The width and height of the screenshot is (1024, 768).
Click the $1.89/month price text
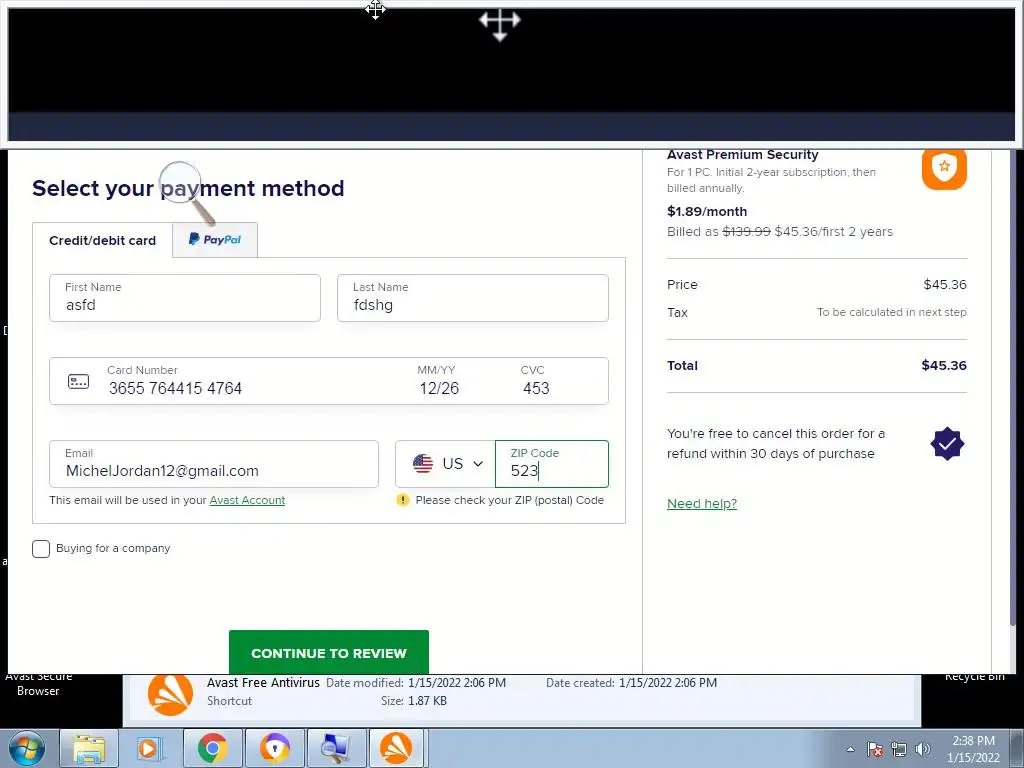coord(707,212)
